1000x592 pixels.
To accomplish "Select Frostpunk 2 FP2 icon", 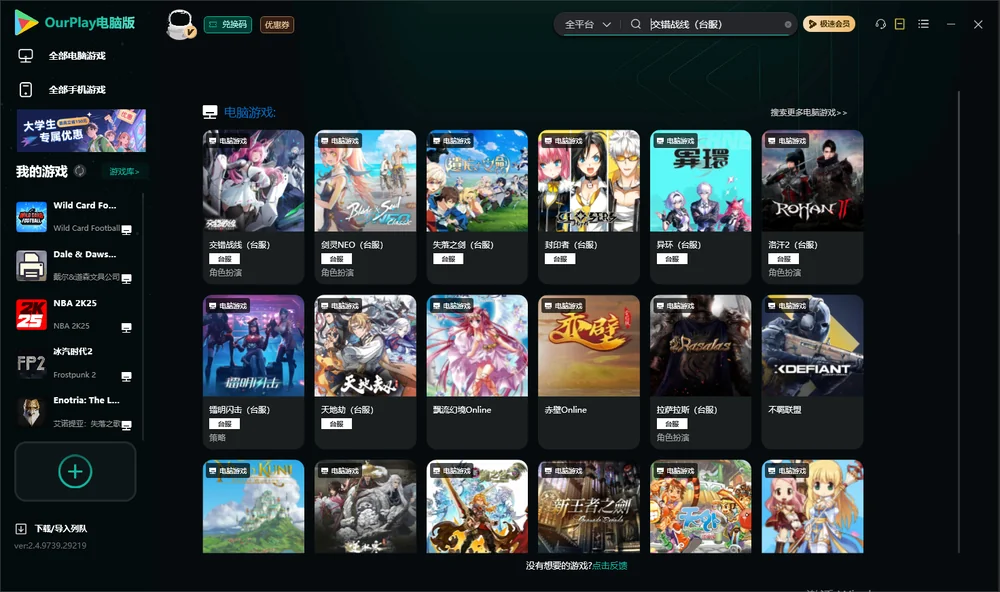I will [x=31, y=364].
